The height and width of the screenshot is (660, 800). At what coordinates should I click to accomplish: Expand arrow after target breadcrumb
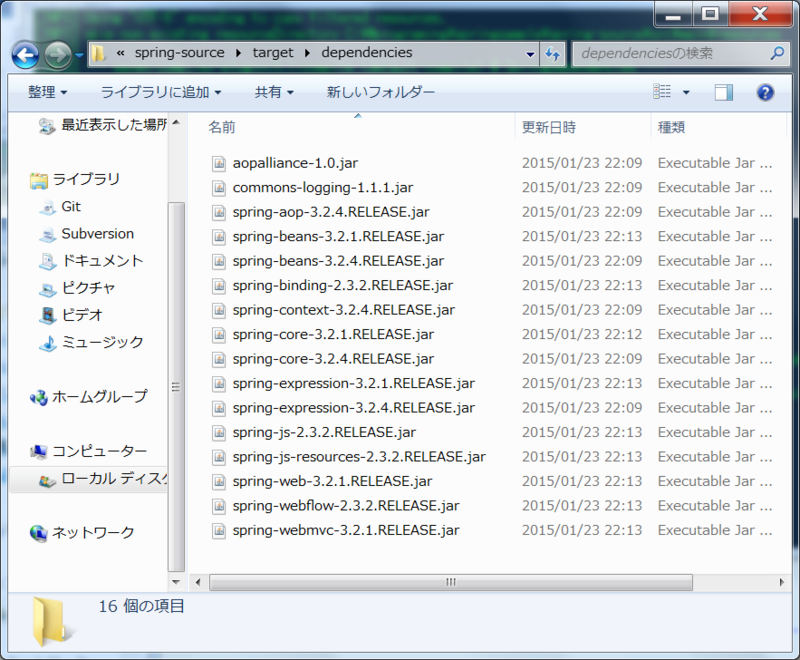coord(307,53)
